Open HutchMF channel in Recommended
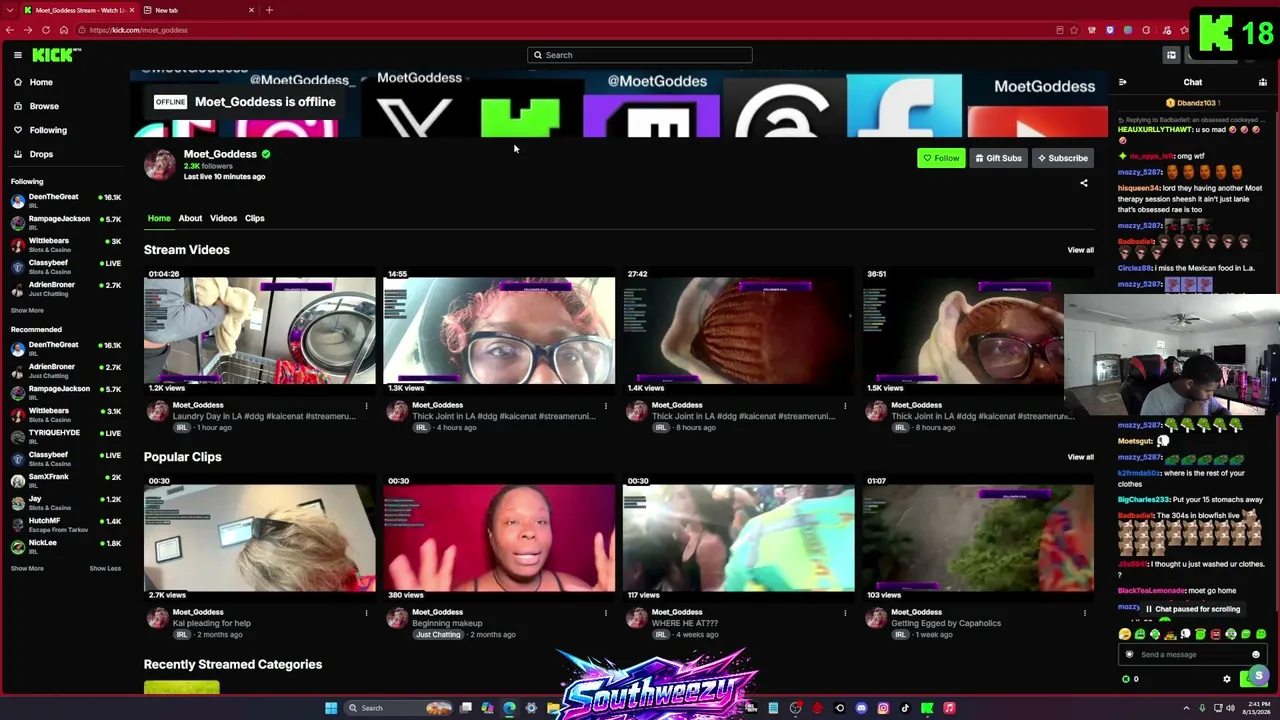The height and width of the screenshot is (720, 1280). [x=65, y=524]
